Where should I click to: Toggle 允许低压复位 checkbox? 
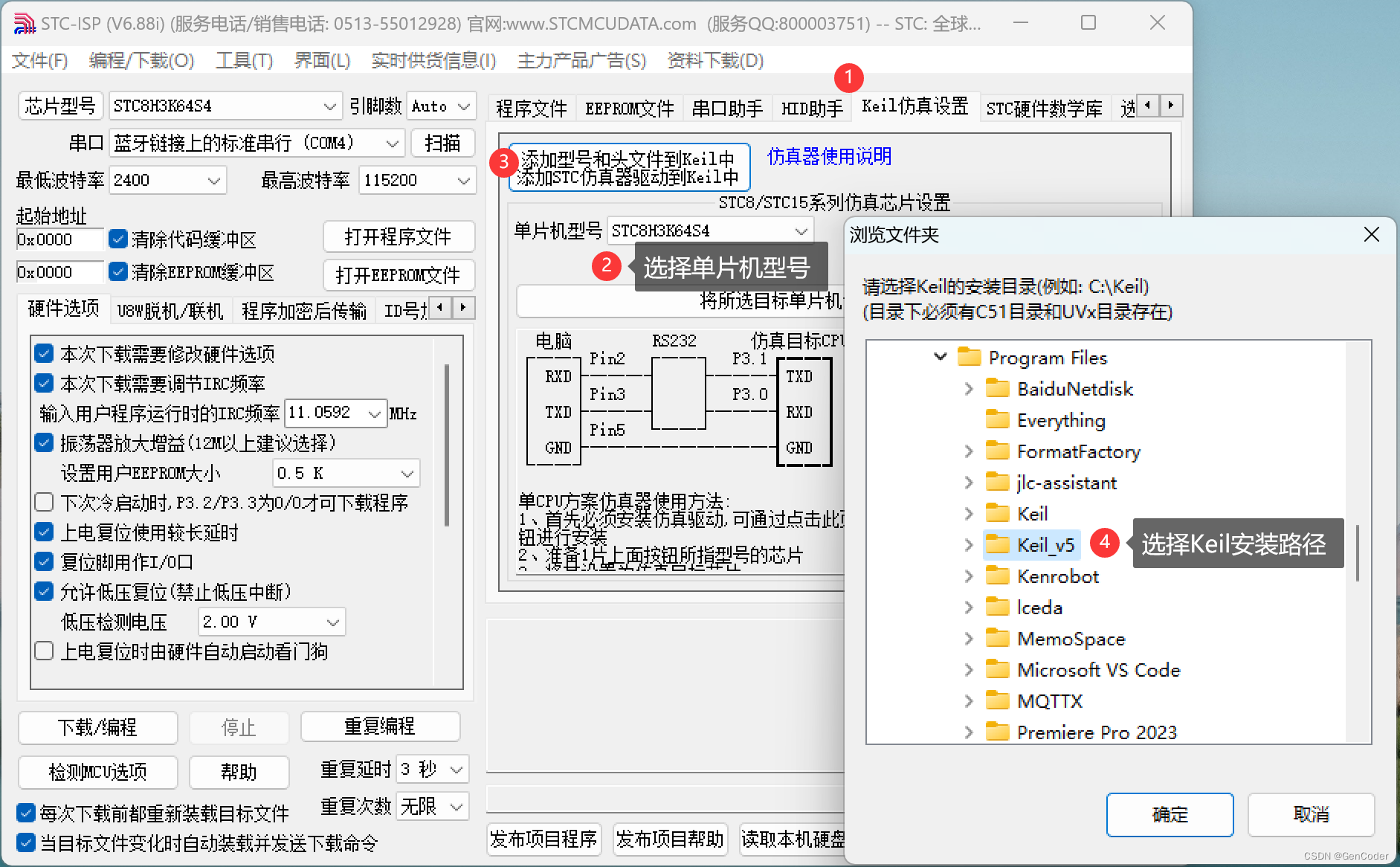(44, 591)
